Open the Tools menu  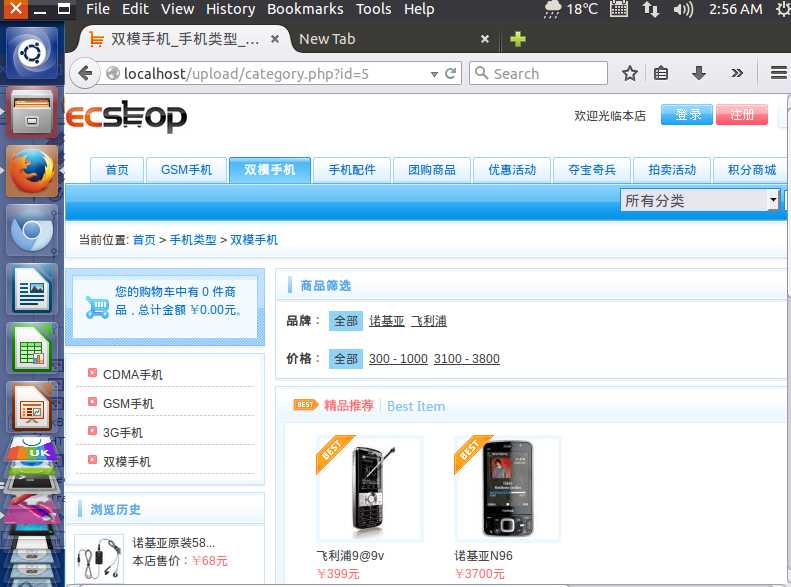click(373, 9)
